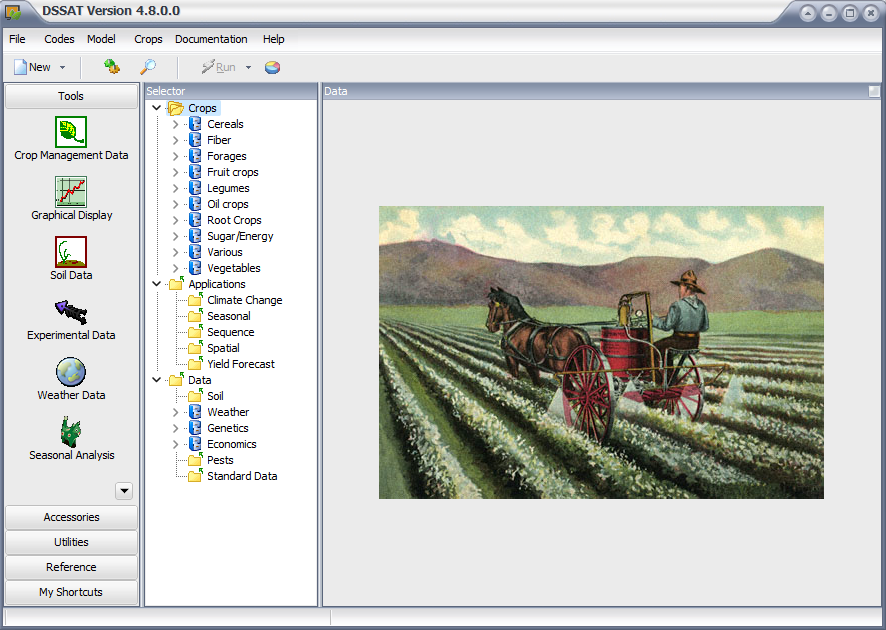Select the Tools panel header button
This screenshot has height=630, width=886.
(x=71, y=96)
